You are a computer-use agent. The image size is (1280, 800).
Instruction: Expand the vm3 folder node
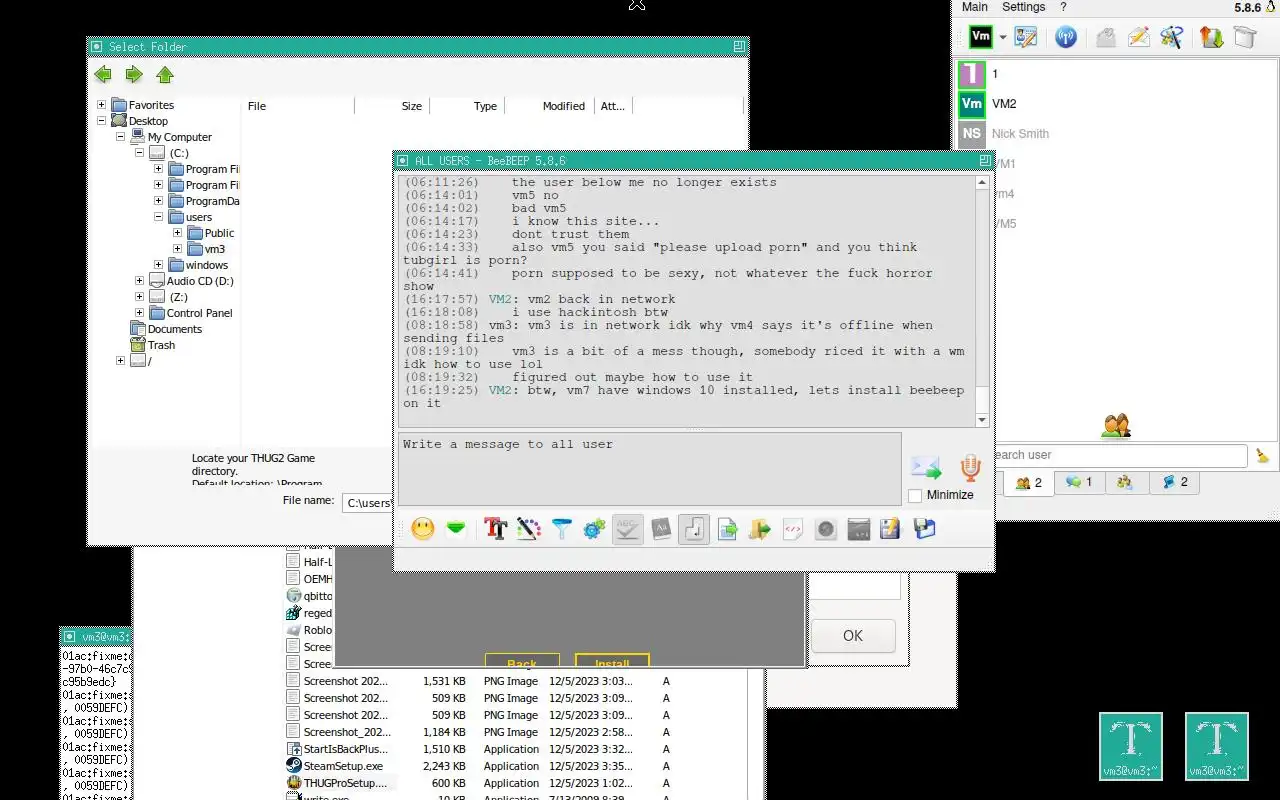(177, 249)
